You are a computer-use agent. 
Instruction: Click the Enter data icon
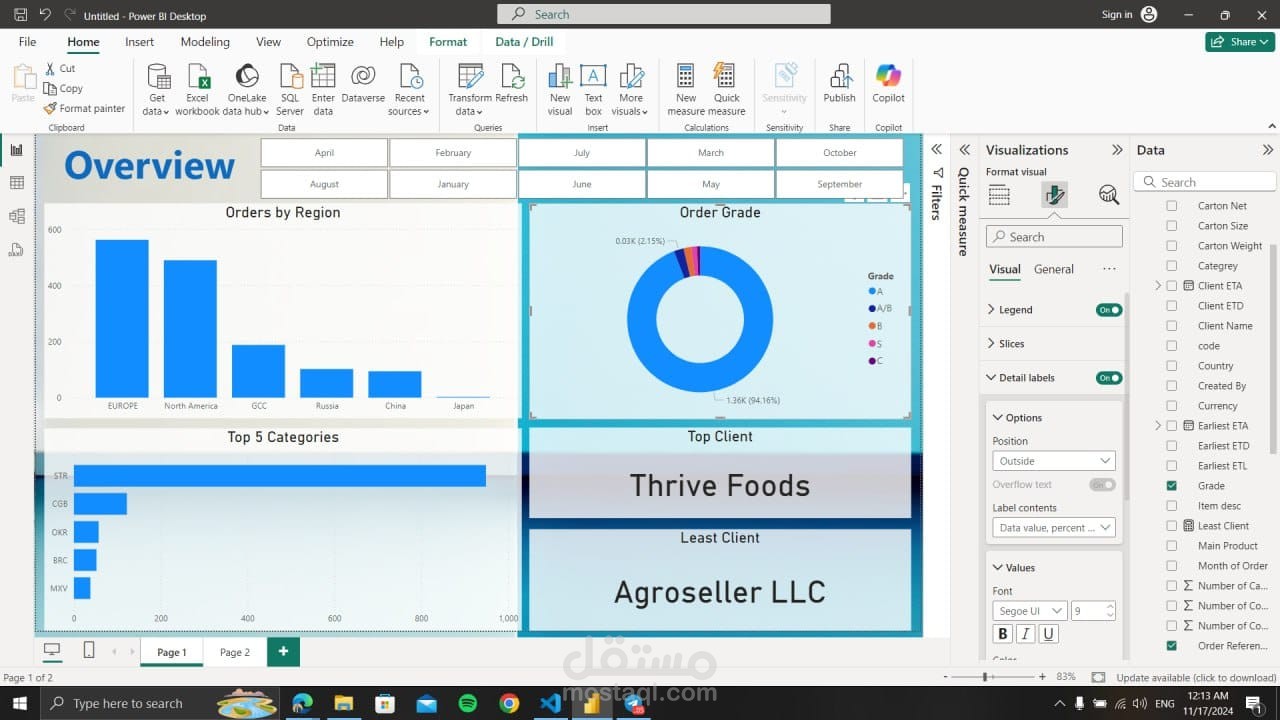[x=323, y=89]
